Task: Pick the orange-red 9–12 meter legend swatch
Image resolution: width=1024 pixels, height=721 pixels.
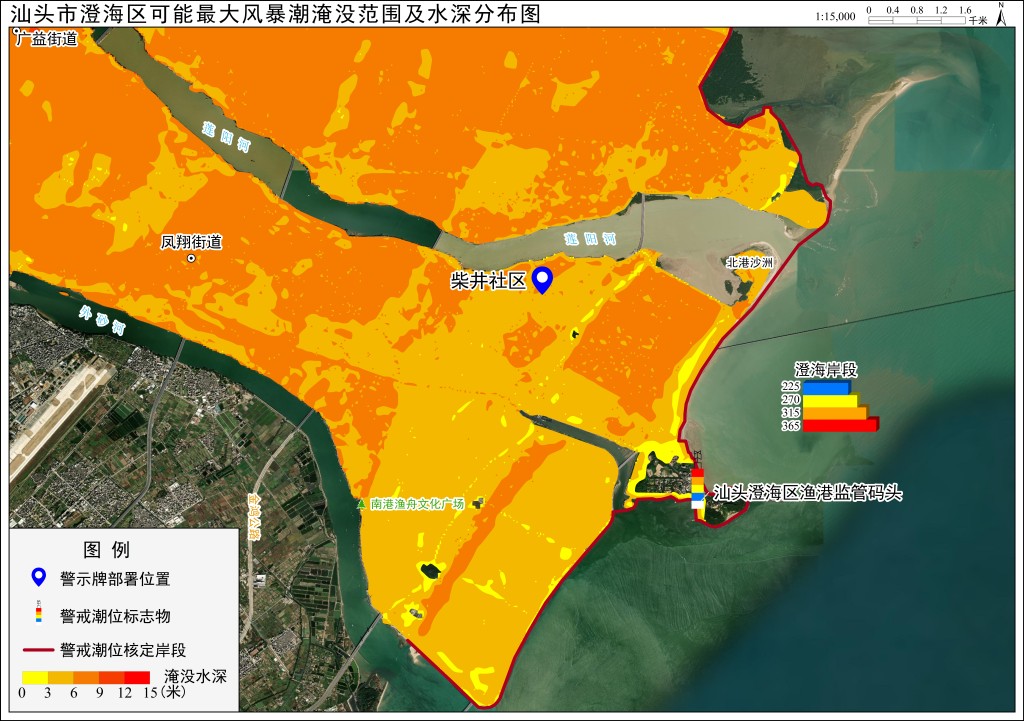Action: point(111,678)
